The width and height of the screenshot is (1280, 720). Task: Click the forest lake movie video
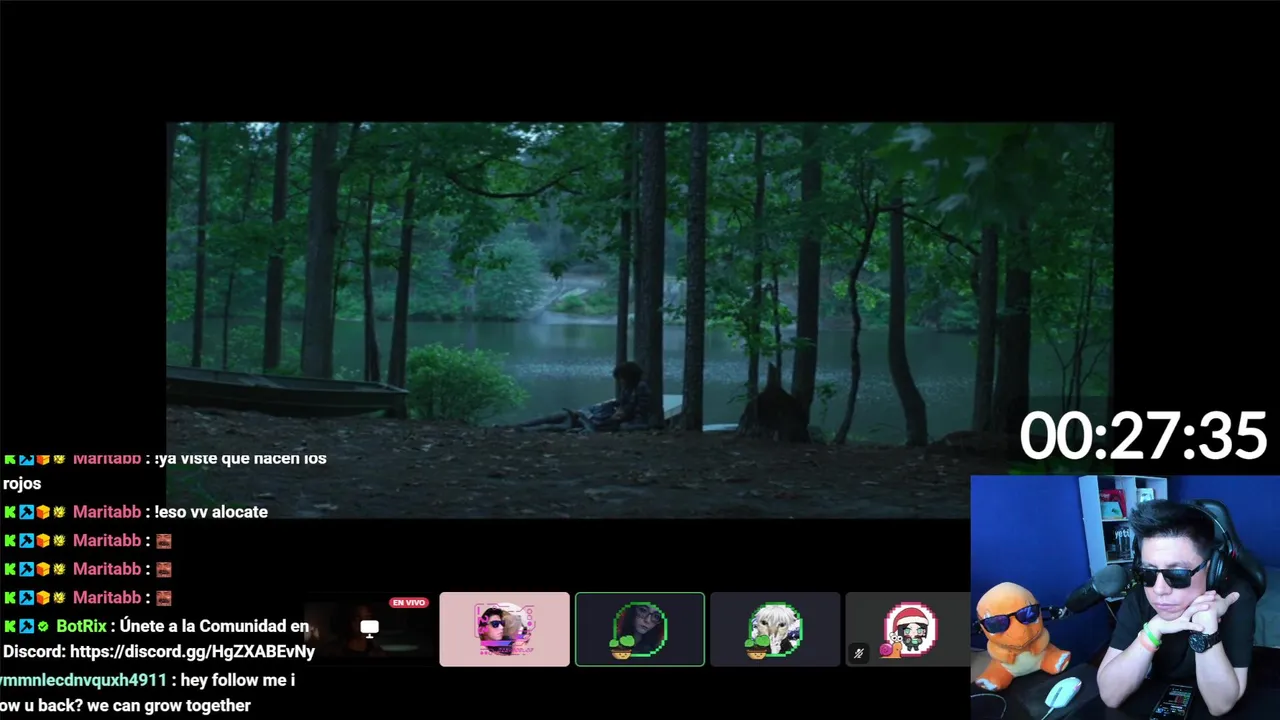pyautogui.click(x=640, y=320)
